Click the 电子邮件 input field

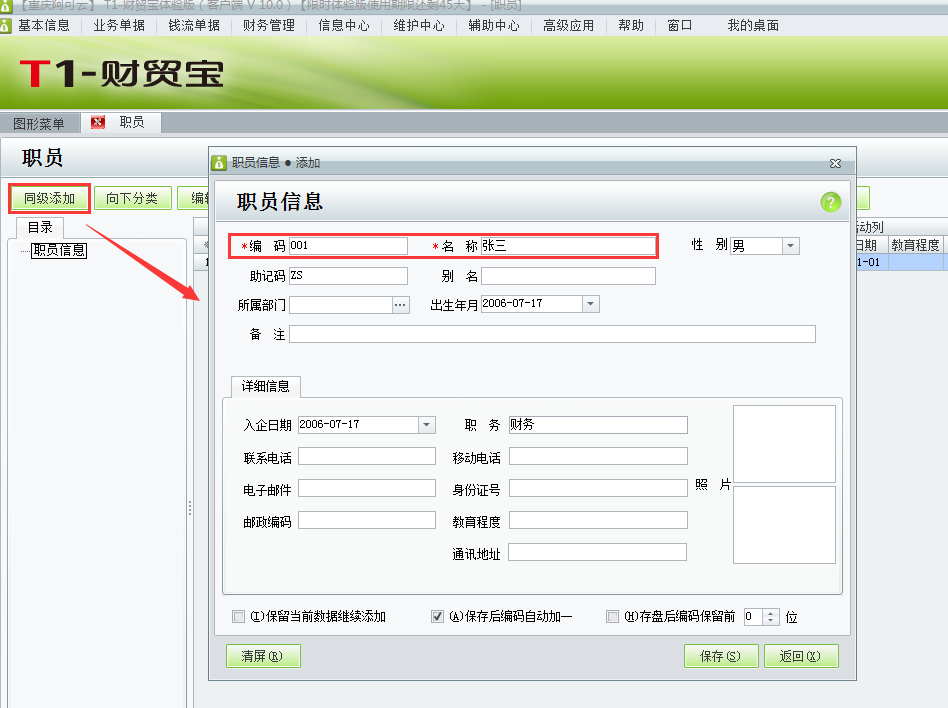point(367,488)
